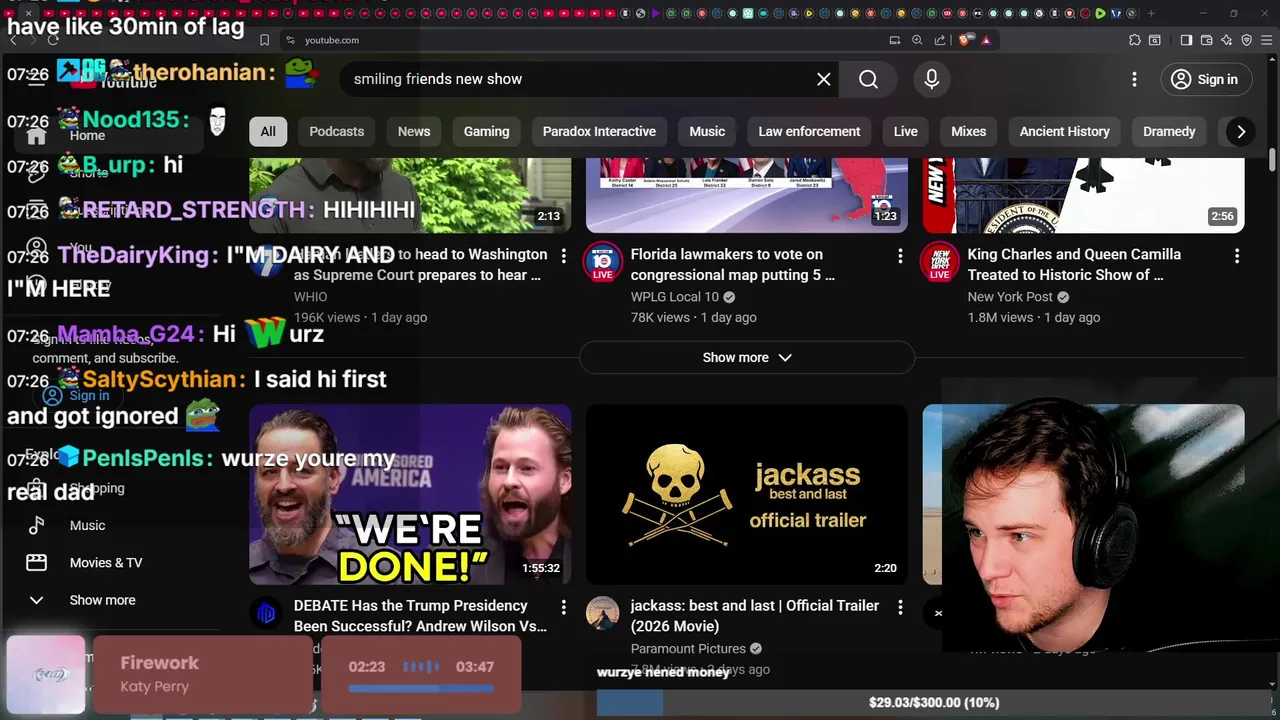The height and width of the screenshot is (720, 1280).
Task: Filter results by Mixes
Action: (x=968, y=131)
